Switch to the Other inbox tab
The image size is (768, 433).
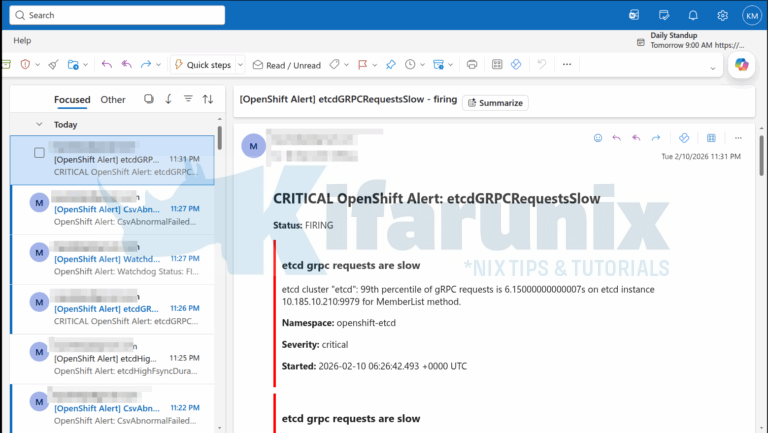pyautogui.click(x=113, y=99)
